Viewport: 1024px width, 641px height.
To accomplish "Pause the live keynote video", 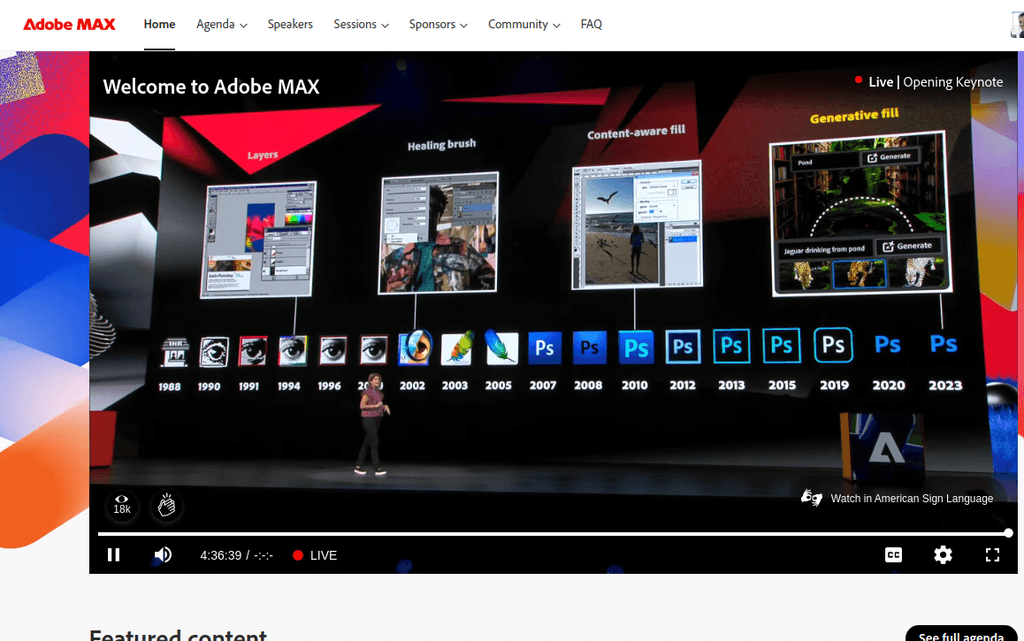I will (x=114, y=555).
